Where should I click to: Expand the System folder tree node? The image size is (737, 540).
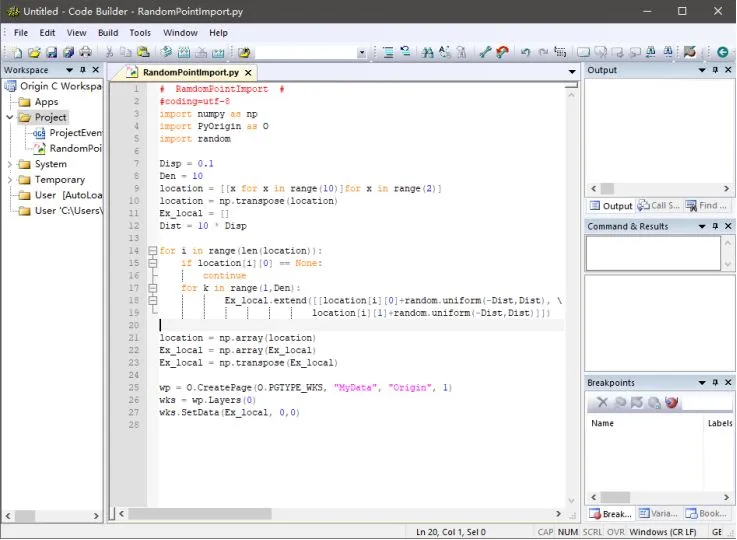tap(9, 164)
